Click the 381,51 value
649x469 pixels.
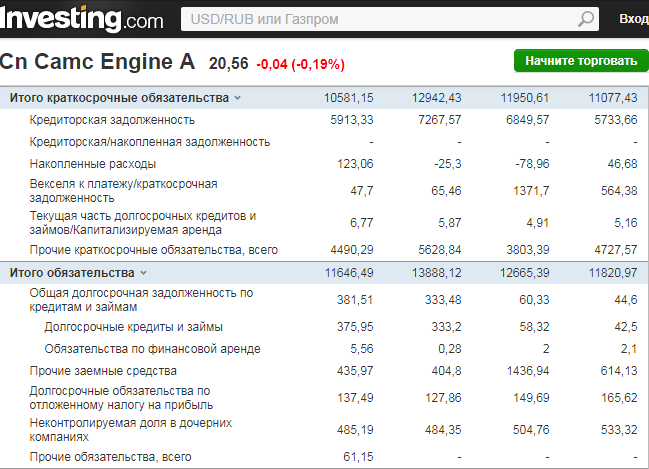[355, 300]
